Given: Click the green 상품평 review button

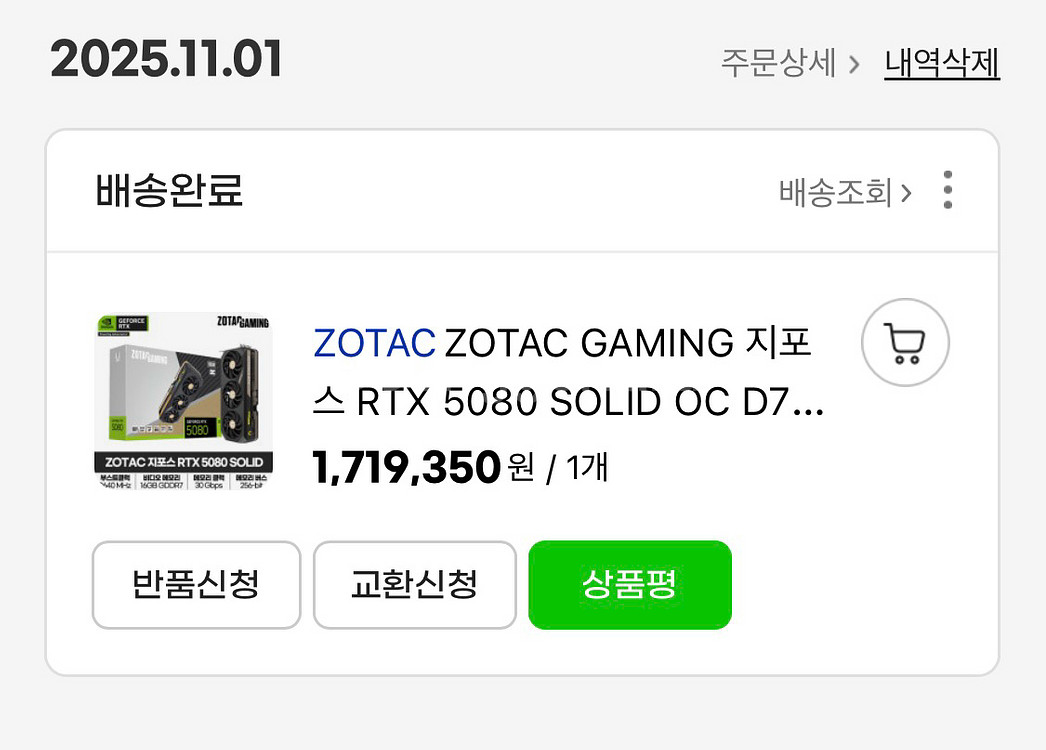Looking at the screenshot, I should tap(629, 585).
